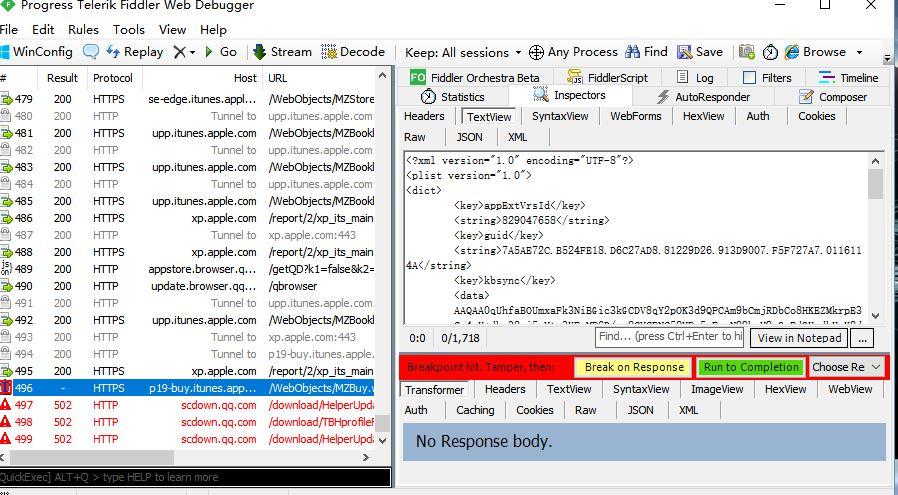Click toolbar overflow arrow at far right
The height and width of the screenshot is (495, 898).
click(x=888, y=58)
